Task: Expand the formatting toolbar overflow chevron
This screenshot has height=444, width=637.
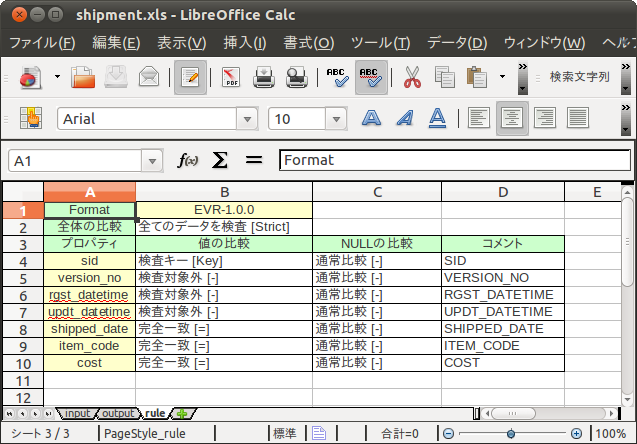Action: coord(626,119)
